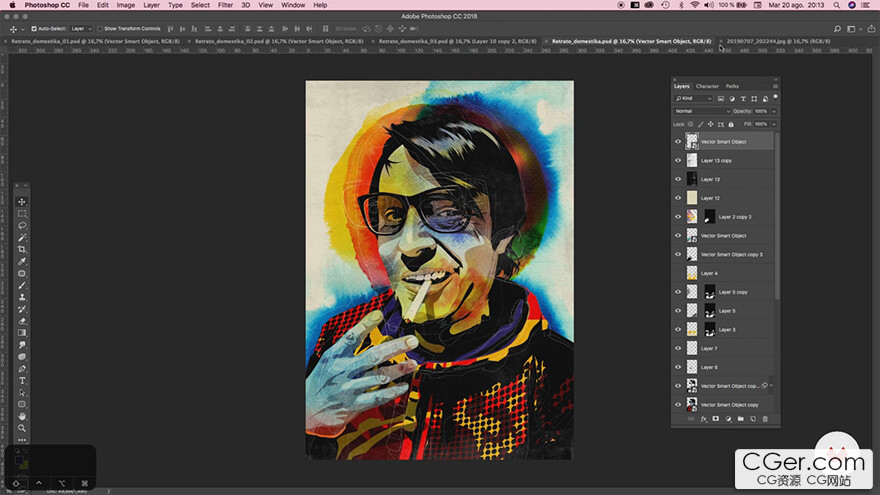Open the Filter menu
Image resolution: width=880 pixels, height=495 pixels.
tap(225, 5)
